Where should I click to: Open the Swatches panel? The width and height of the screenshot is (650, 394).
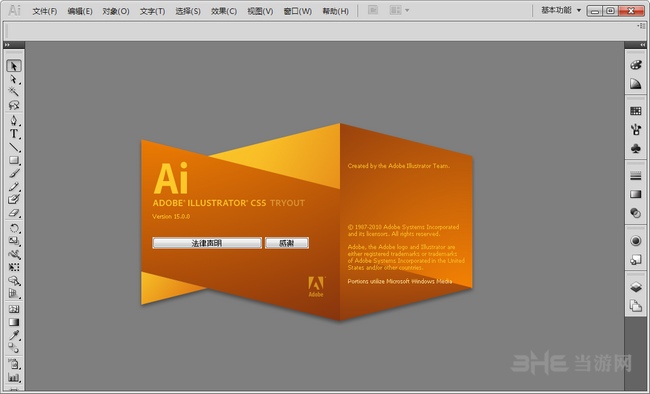[636, 111]
